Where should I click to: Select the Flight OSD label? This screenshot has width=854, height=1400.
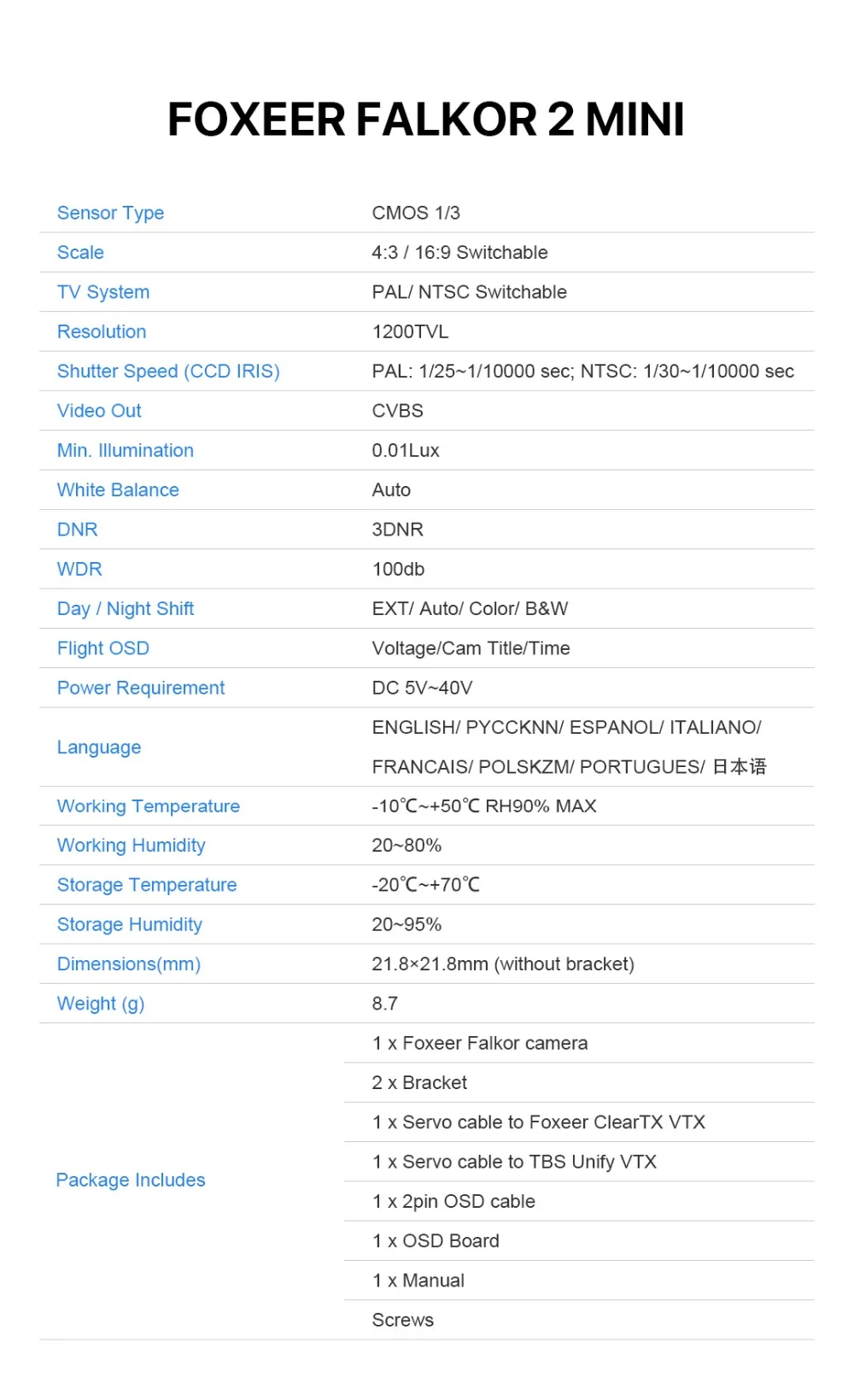click(x=103, y=648)
